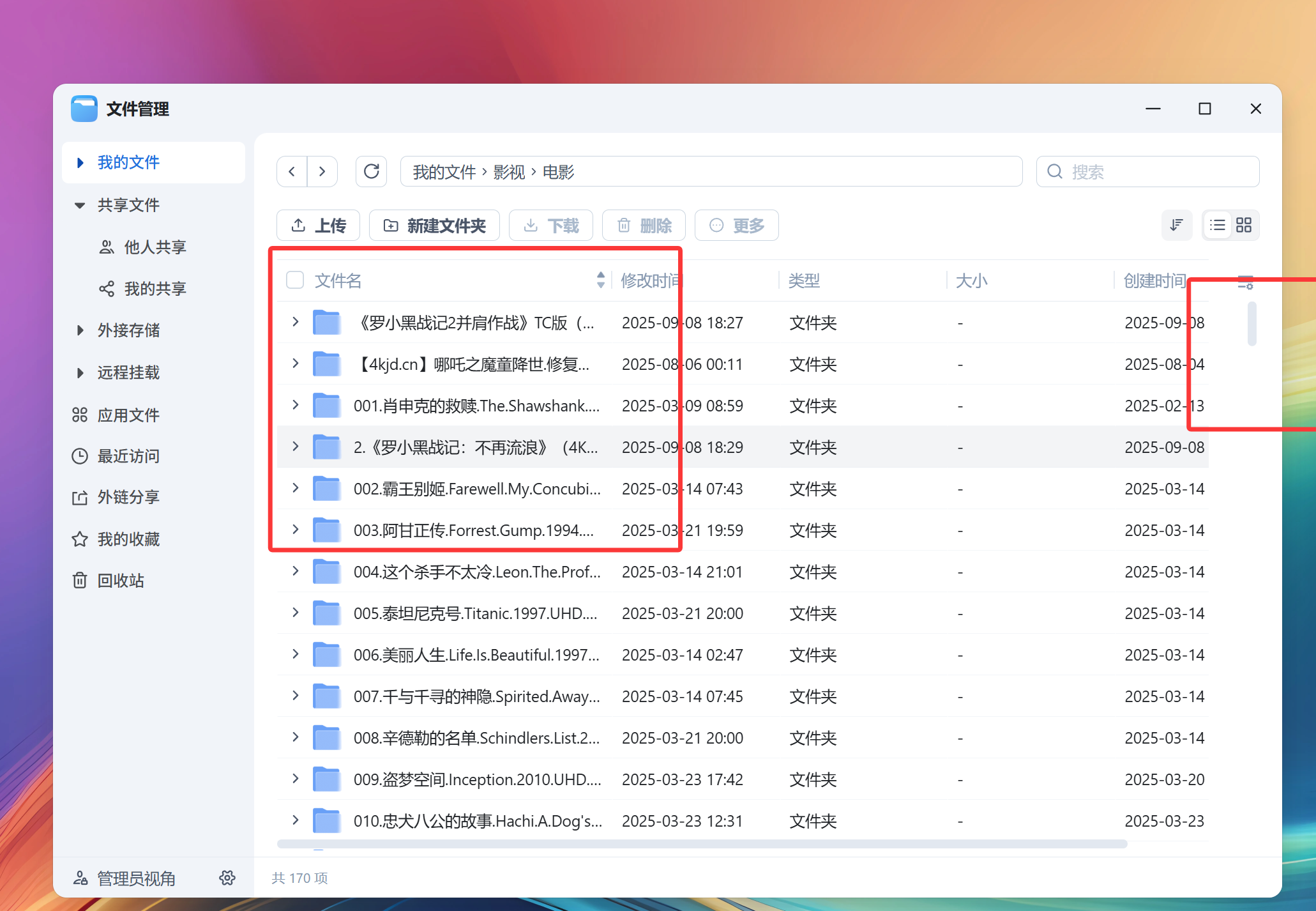This screenshot has height=911, width=1316.
Task: Open External Link Sharing (外链分享)
Action: click(x=128, y=497)
